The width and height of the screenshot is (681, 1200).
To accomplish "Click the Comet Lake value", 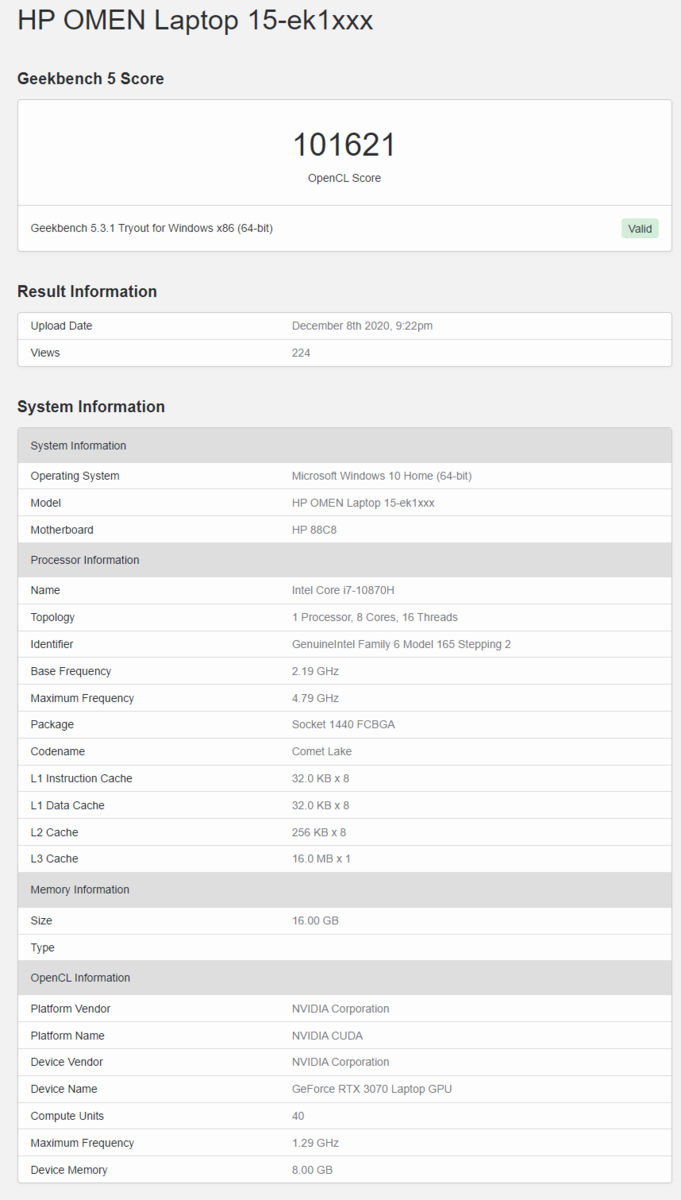I will (322, 751).
